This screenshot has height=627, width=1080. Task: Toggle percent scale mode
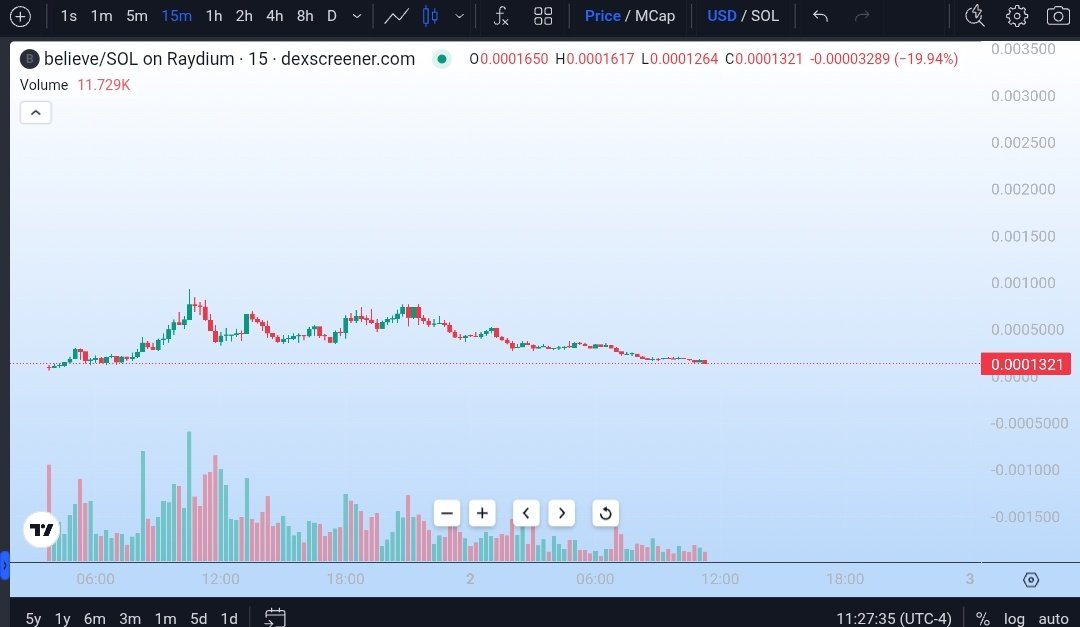[982, 618]
